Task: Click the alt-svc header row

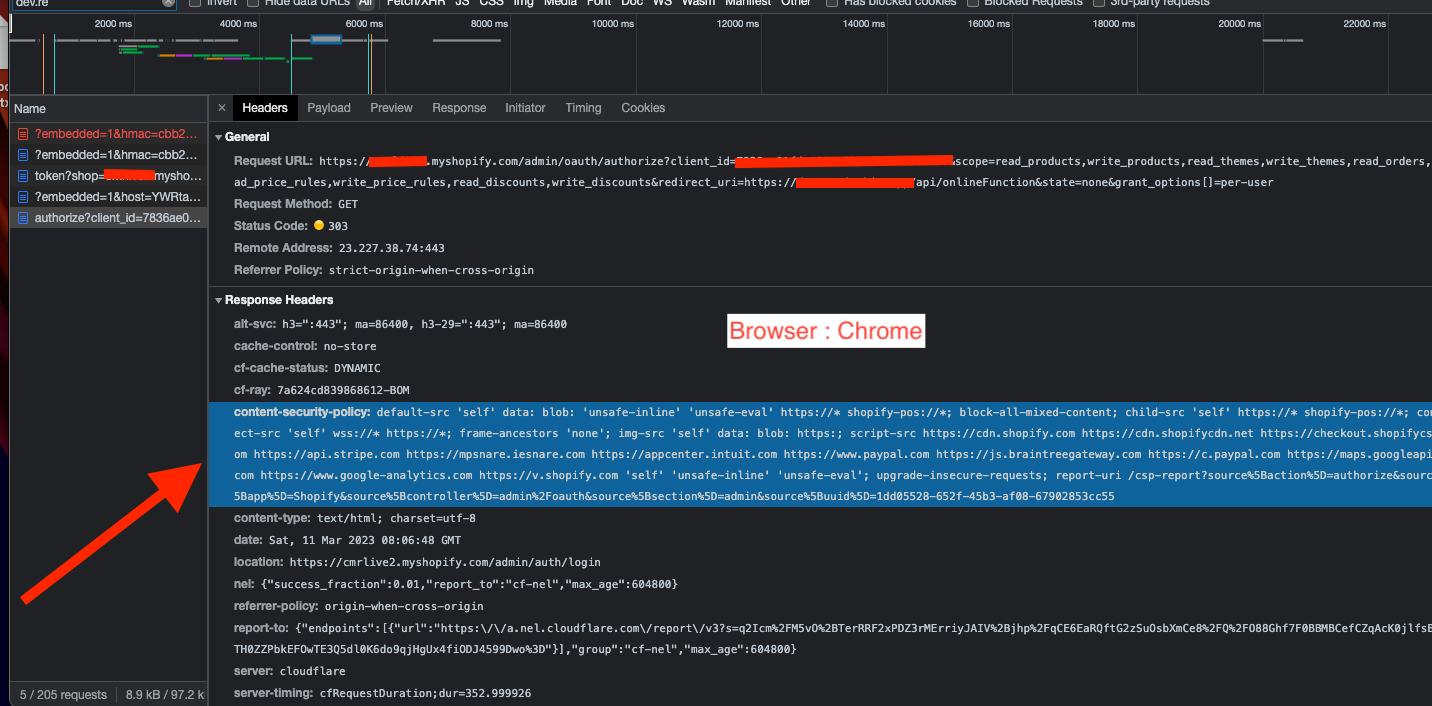Action: 400,324
